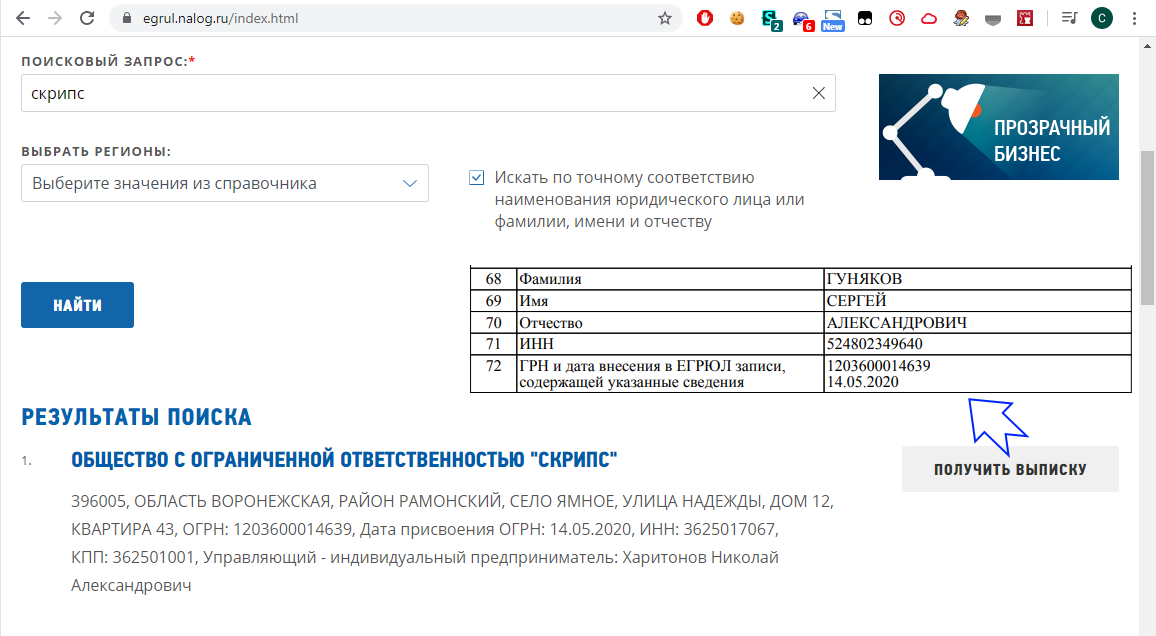Bookmark this page with the star icon

(665, 18)
